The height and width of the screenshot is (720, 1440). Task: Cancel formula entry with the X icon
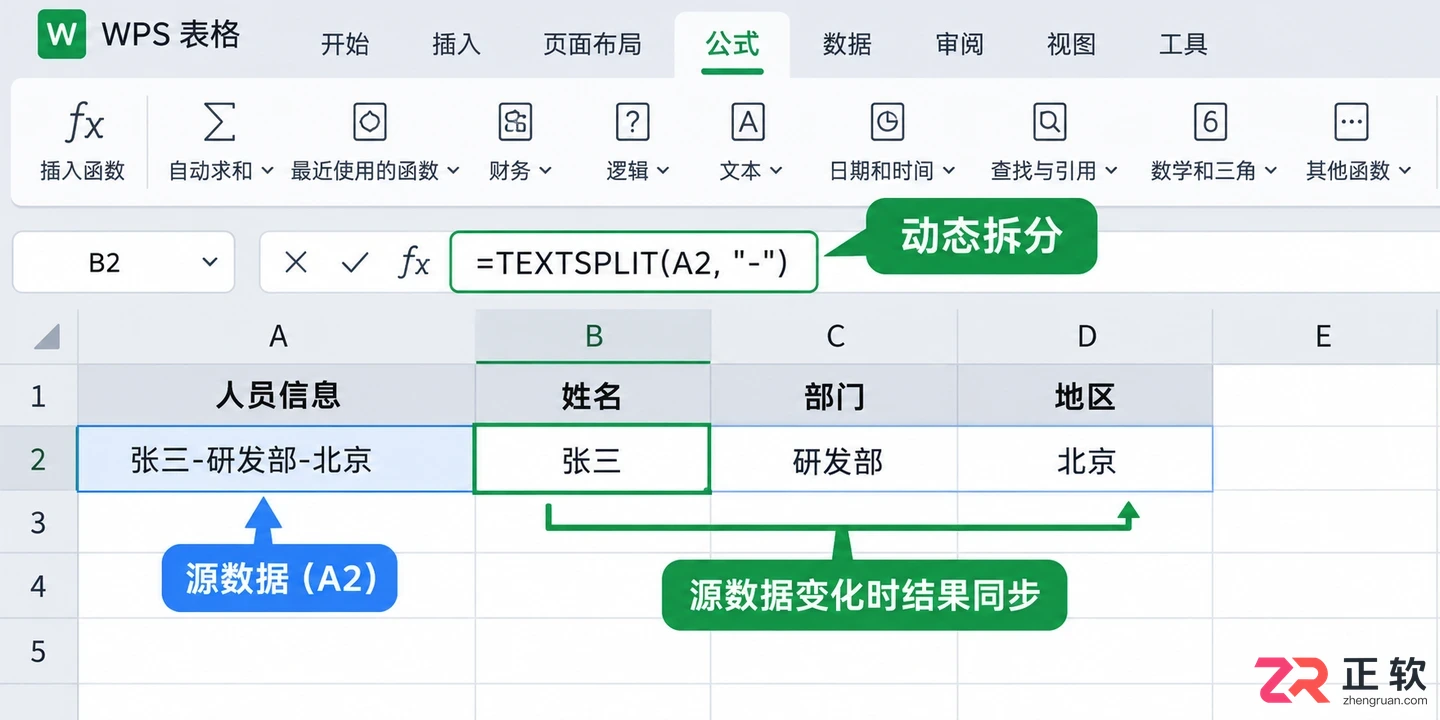tap(295, 262)
